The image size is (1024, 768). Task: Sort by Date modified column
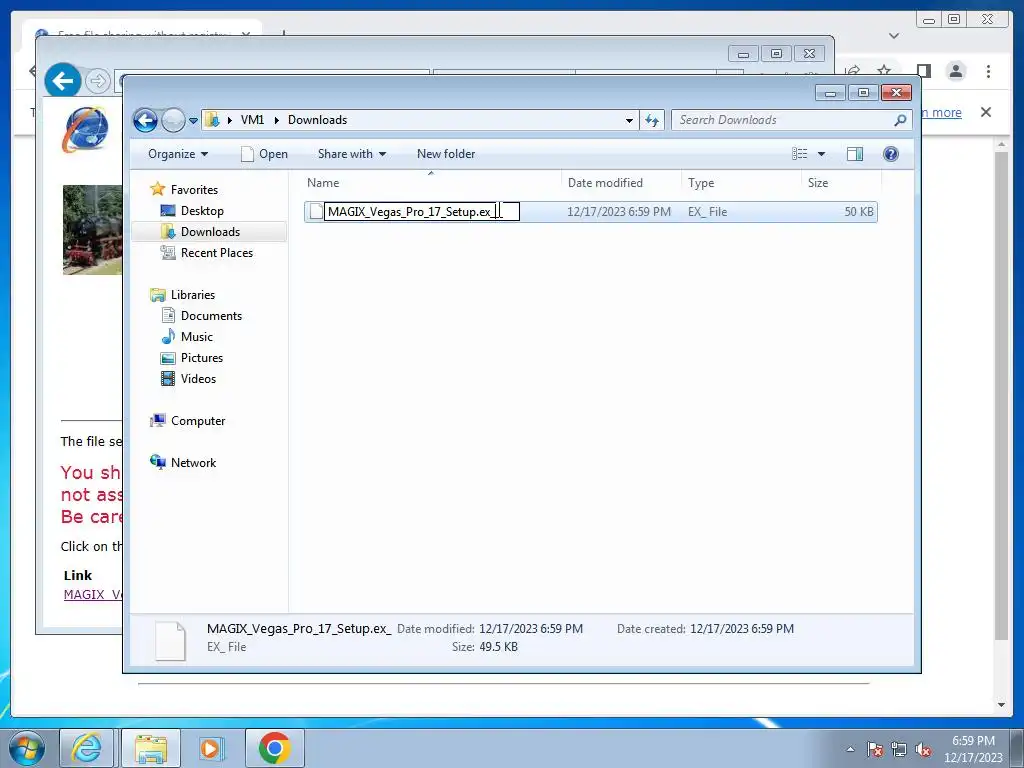pos(621,183)
